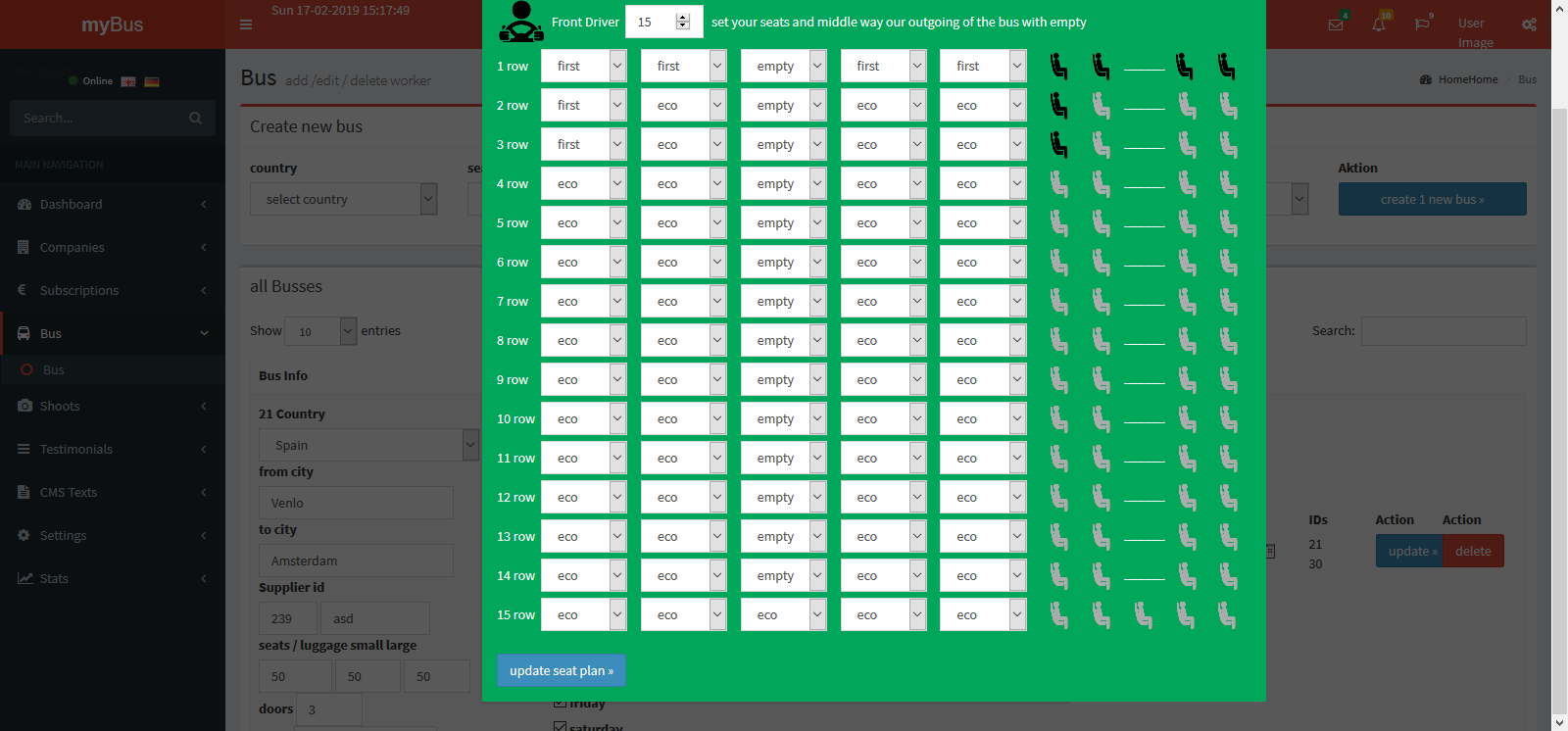
Task: Increase the Front Driver number stepper
Action: pyautogui.click(x=683, y=18)
